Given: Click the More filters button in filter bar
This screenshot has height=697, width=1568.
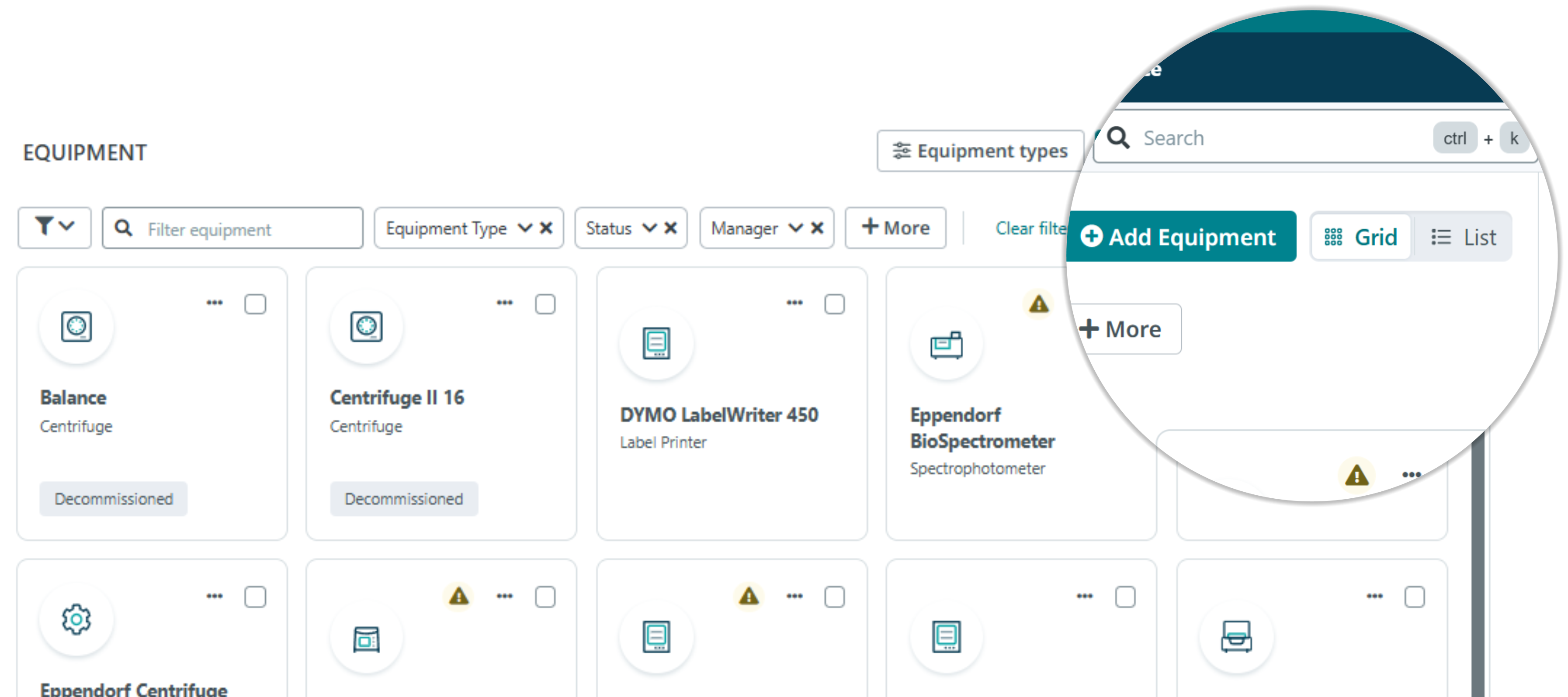Looking at the screenshot, I should [x=895, y=228].
